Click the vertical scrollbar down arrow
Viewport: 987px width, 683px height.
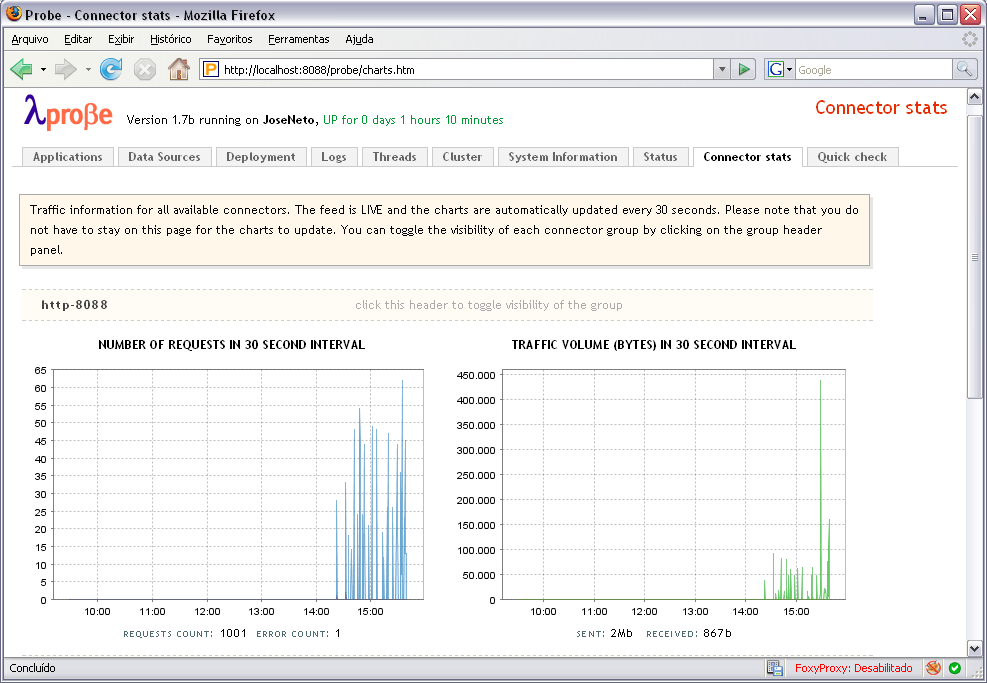tap(974, 648)
